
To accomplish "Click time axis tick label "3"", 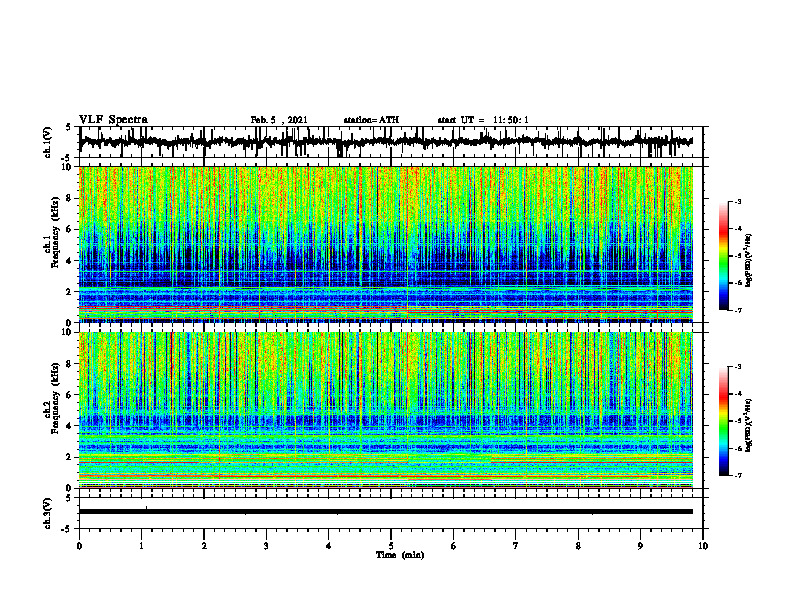I will point(266,546).
